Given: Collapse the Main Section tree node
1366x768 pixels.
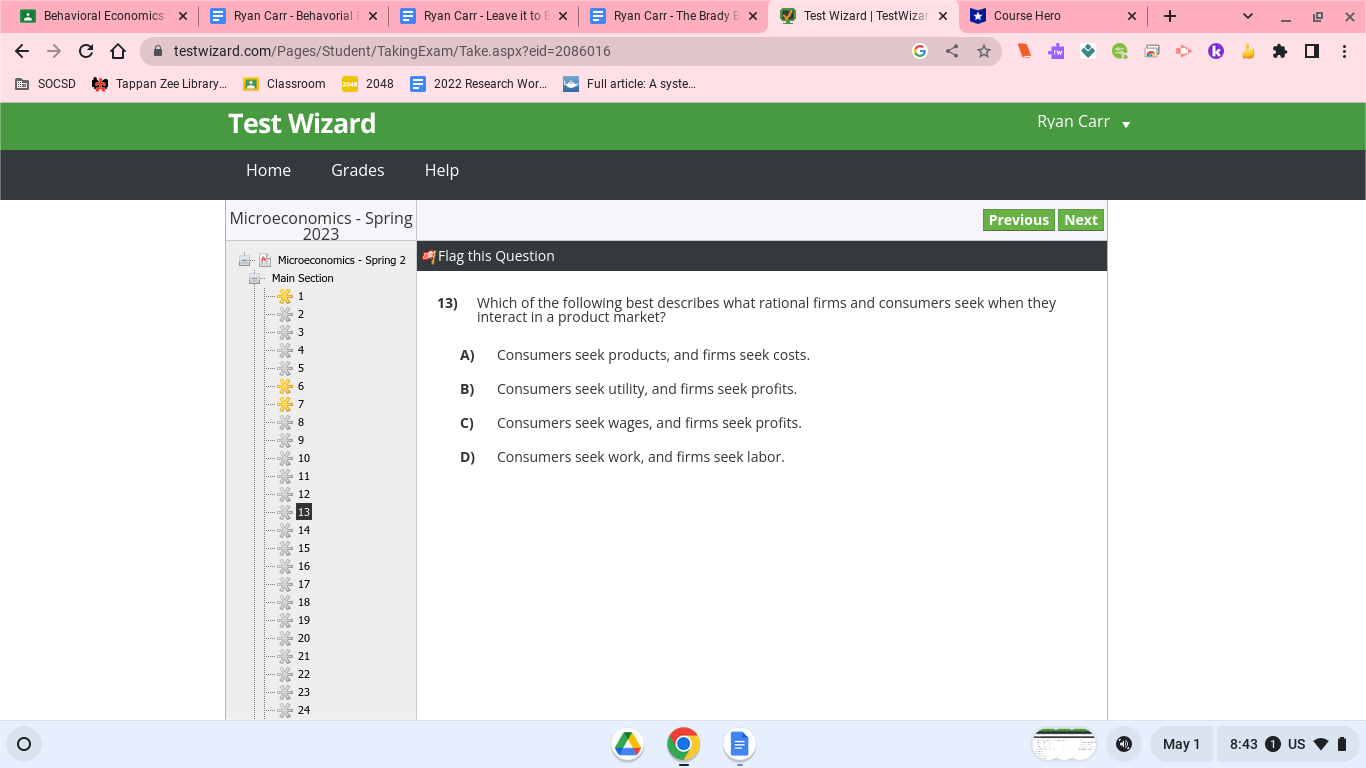Looking at the screenshot, I should click(255, 278).
